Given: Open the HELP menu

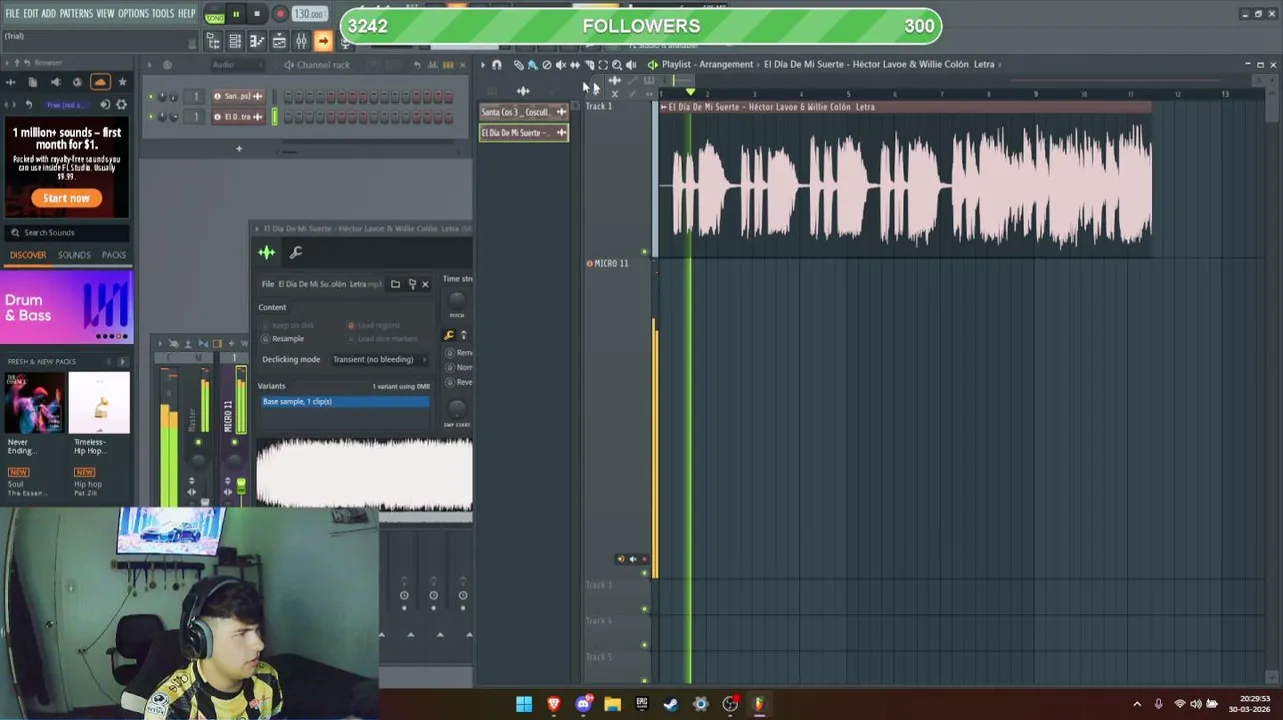Looking at the screenshot, I should tap(187, 13).
